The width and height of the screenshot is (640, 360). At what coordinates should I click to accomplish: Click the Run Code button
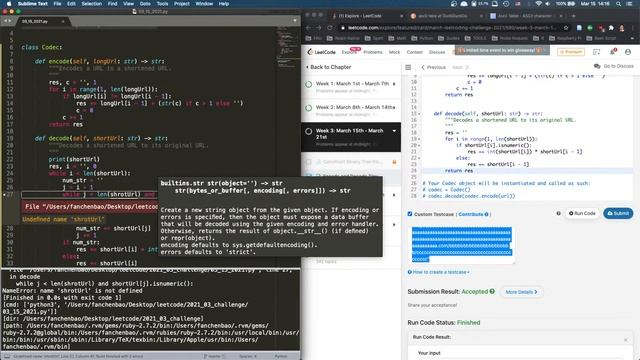click(x=582, y=213)
